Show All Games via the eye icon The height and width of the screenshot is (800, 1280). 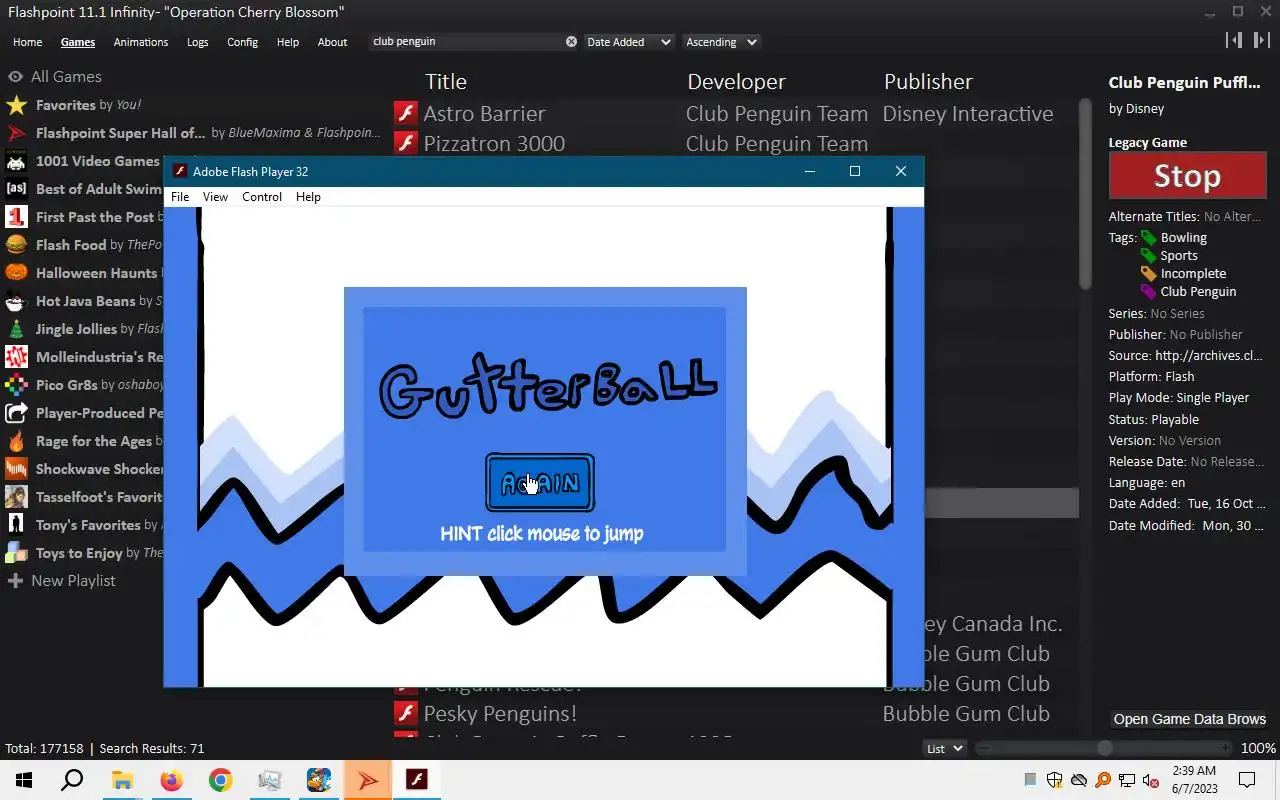click(15, 77)
